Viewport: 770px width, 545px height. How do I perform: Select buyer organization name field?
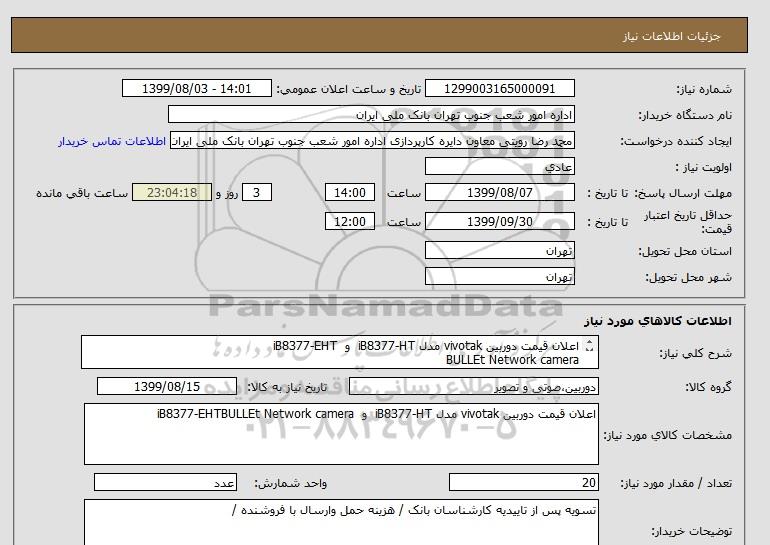click(x=371, y=114)
